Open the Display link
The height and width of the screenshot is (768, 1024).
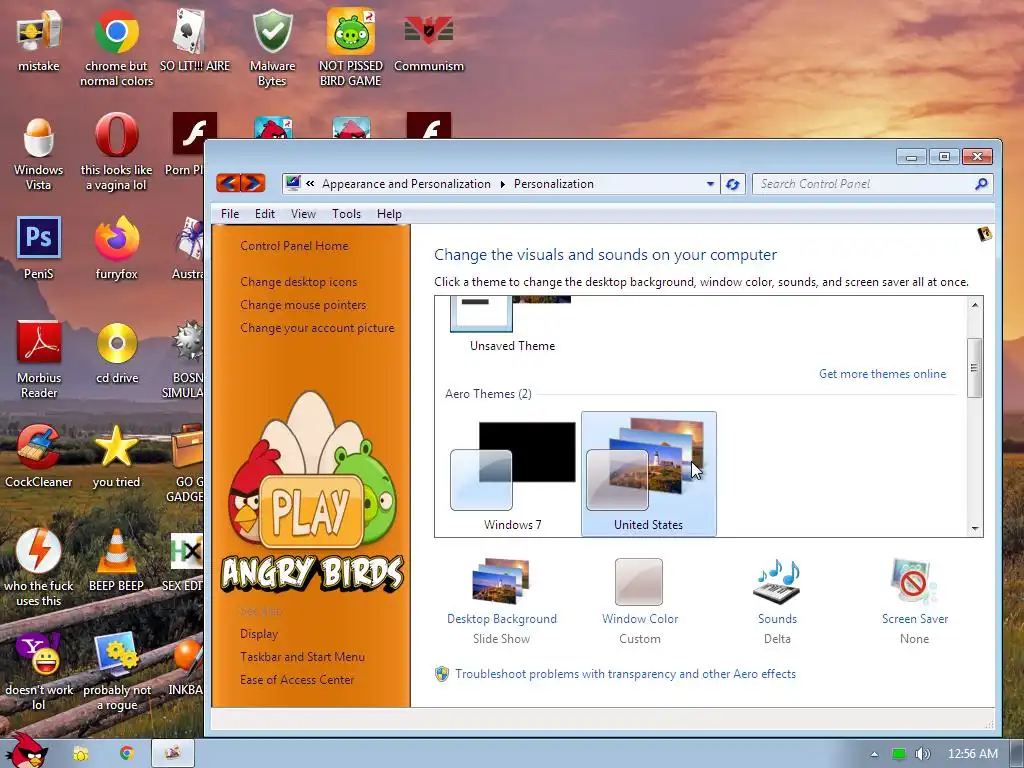click(259, 634)
